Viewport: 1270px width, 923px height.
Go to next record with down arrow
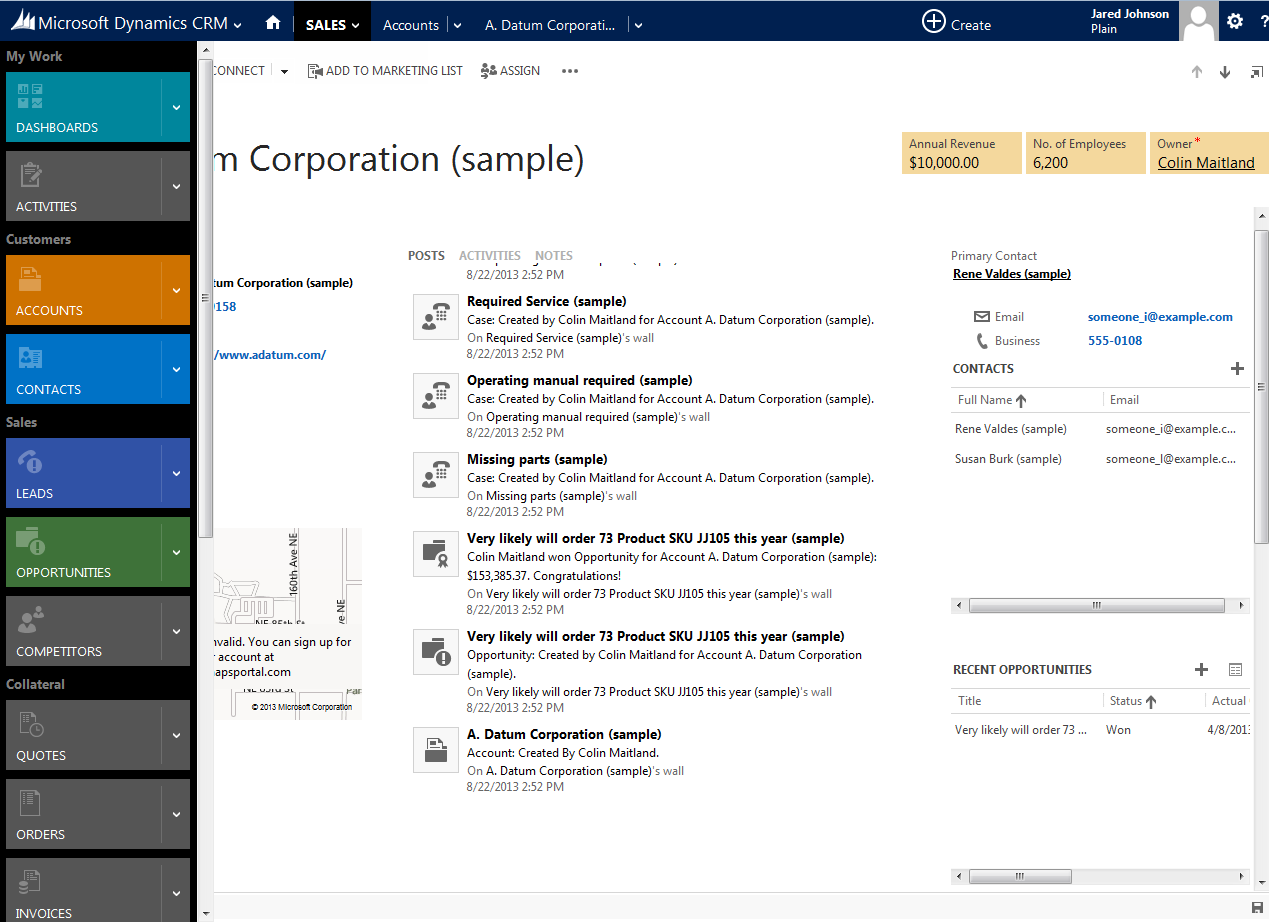tap(1225, 72)
